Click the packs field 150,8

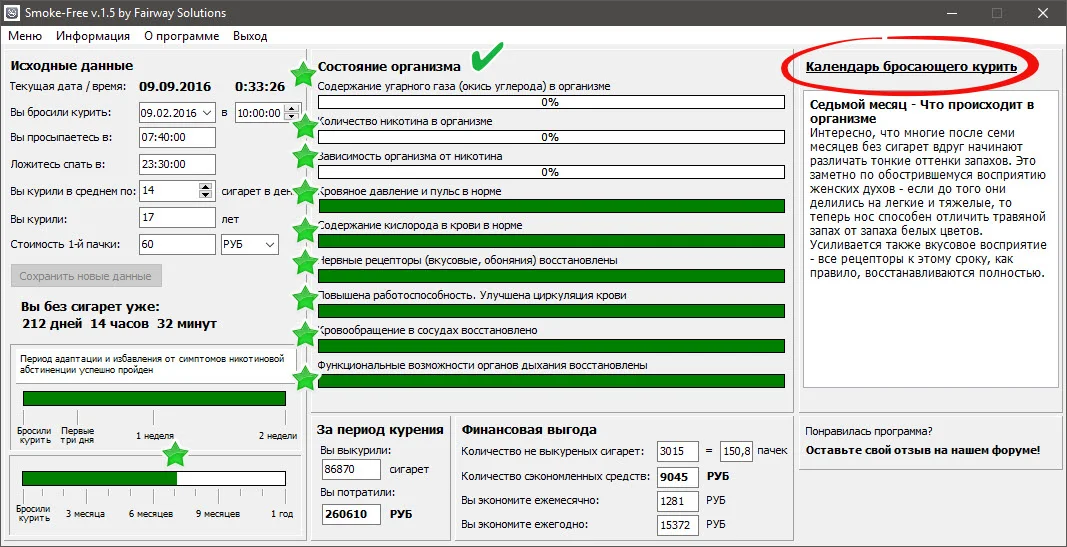point(736,451)
